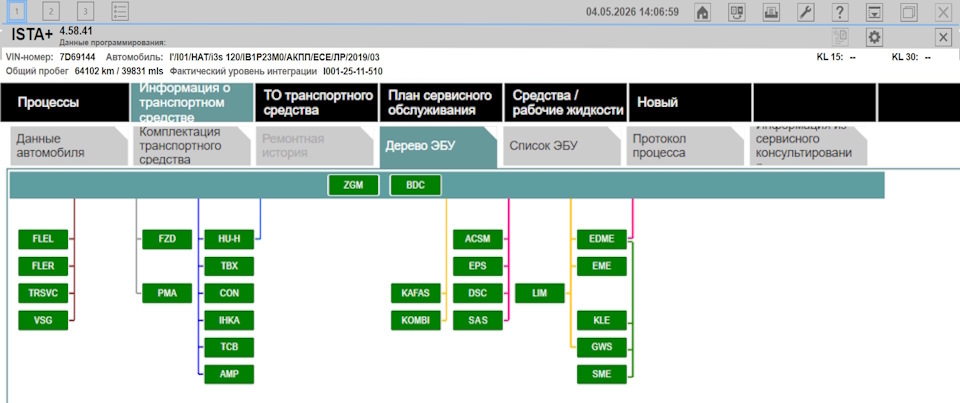
Task: Select the GWS control unit
Action: click(x=602, y=347)
